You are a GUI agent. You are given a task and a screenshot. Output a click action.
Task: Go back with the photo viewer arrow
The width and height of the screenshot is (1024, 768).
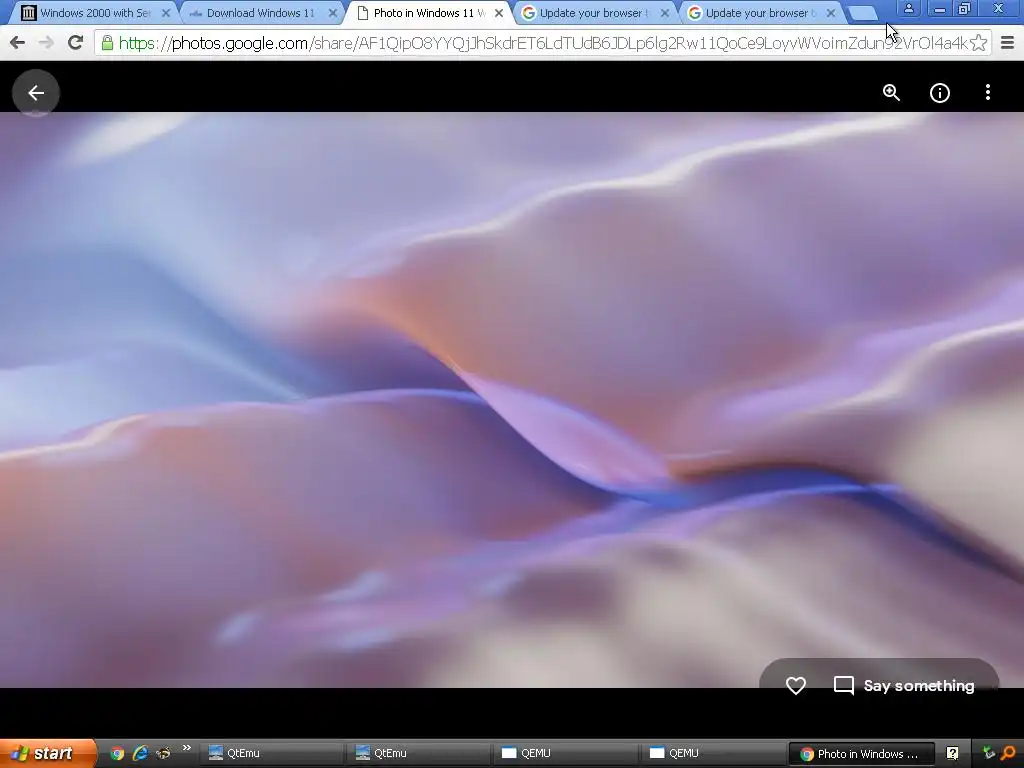tap(36, 93)
